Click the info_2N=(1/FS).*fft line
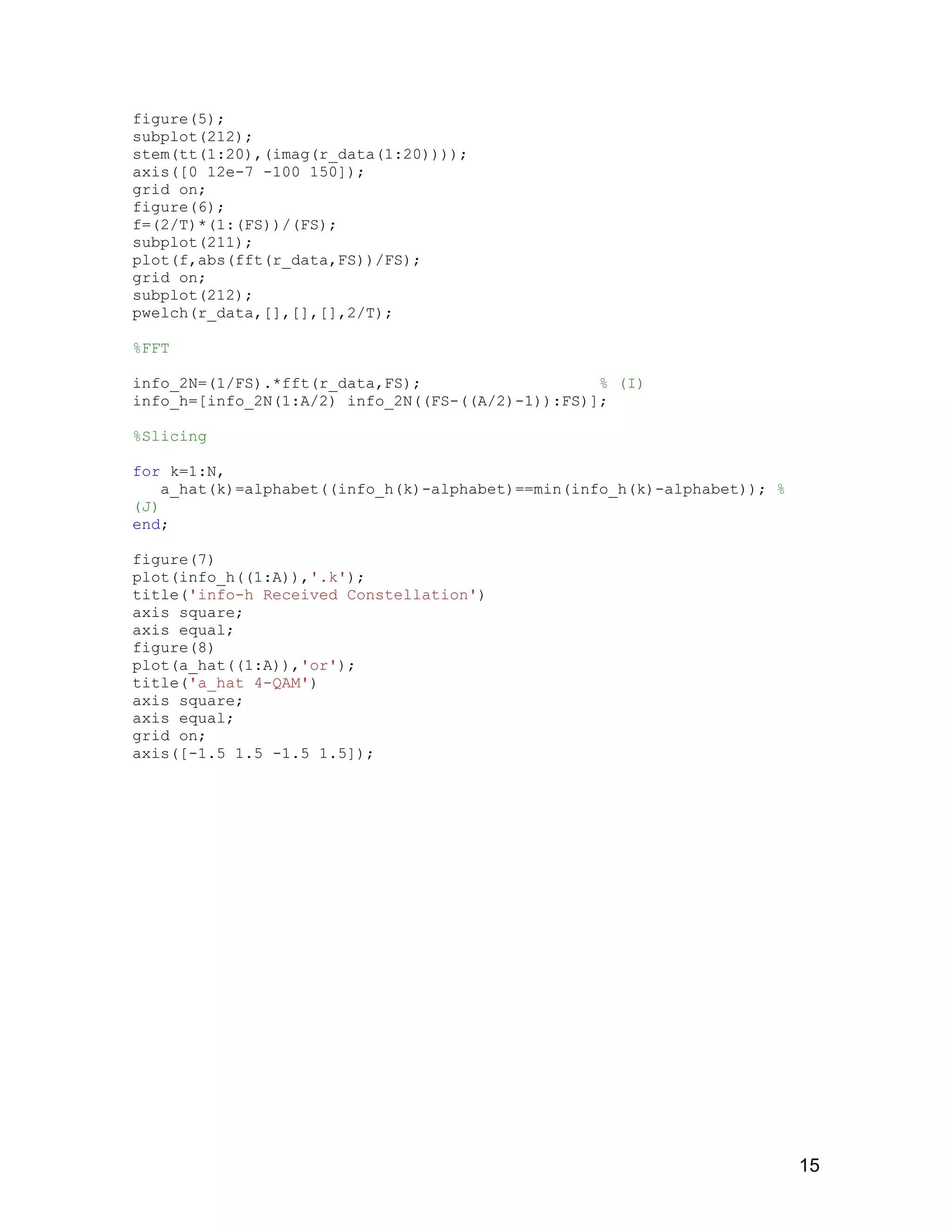This screenshot has width=952, height=1232. [x=277, y=384]
